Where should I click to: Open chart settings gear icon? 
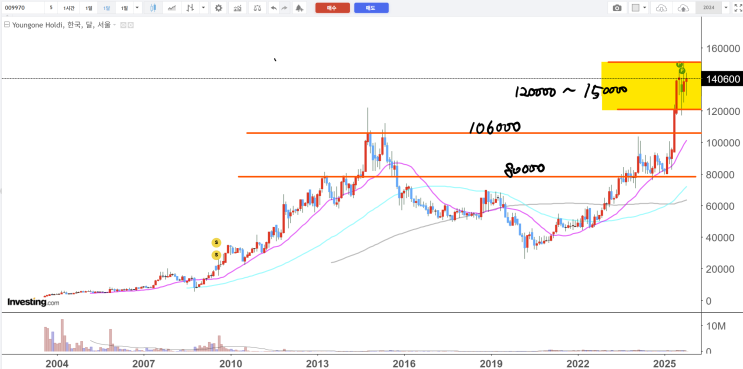[x=218, y=8]
